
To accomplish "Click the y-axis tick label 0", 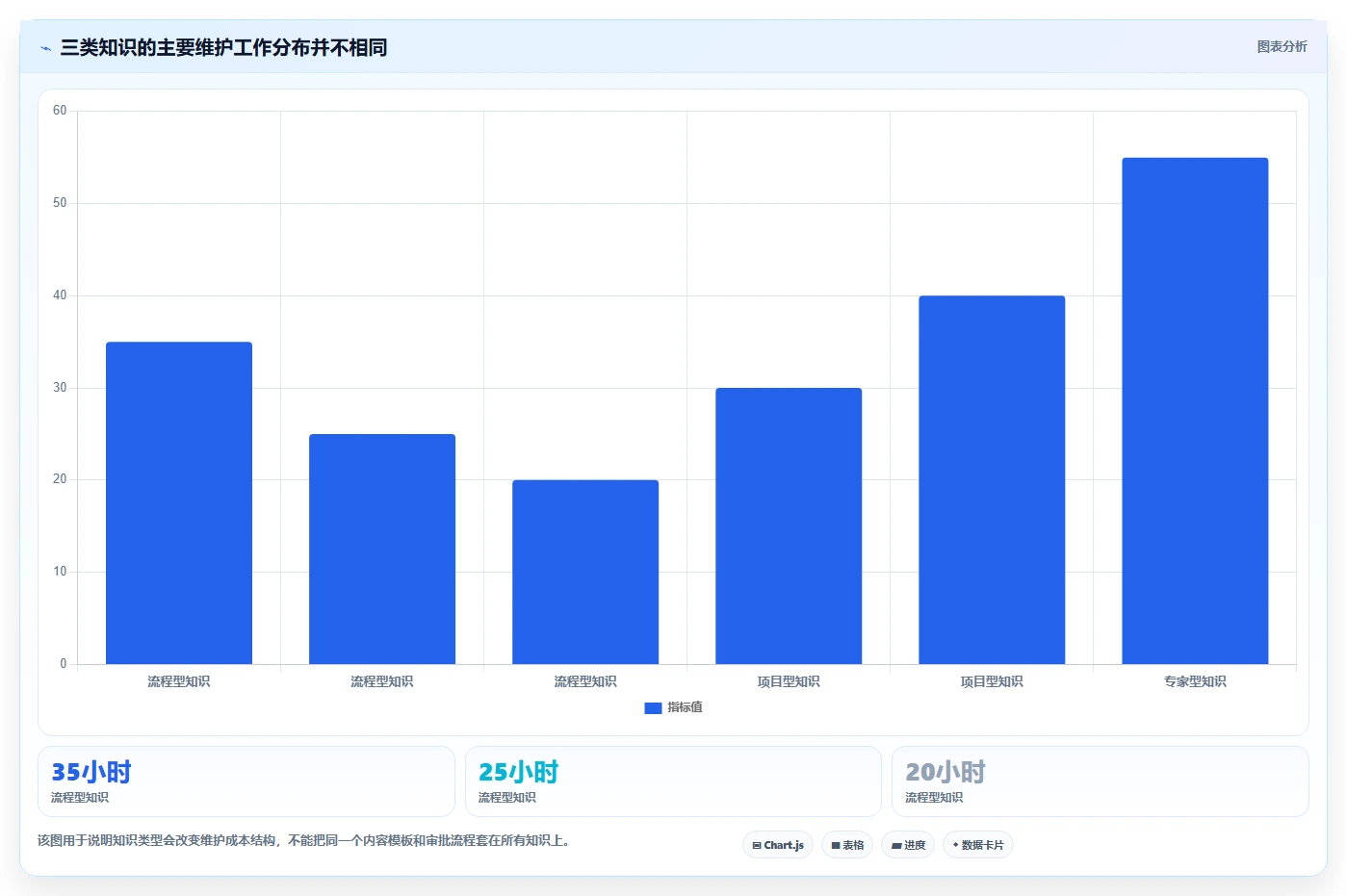I will click(x=64, y=664).
